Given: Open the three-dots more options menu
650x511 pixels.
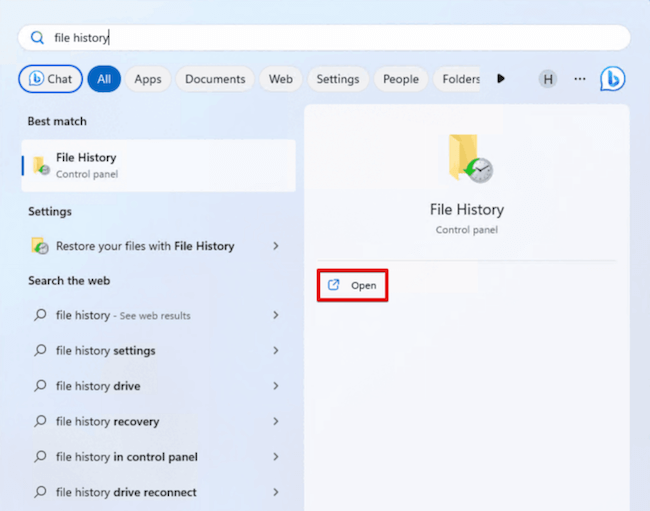Looking at the screenshot, I should coord(580,79).
